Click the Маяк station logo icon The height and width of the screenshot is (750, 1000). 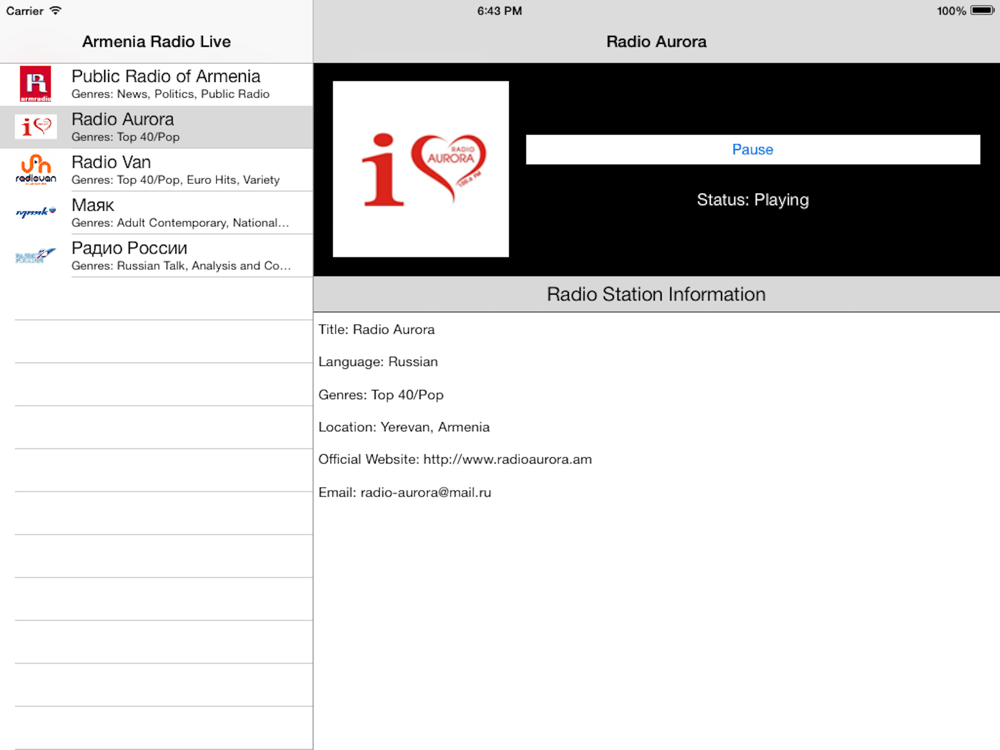[x=36, y=212]
